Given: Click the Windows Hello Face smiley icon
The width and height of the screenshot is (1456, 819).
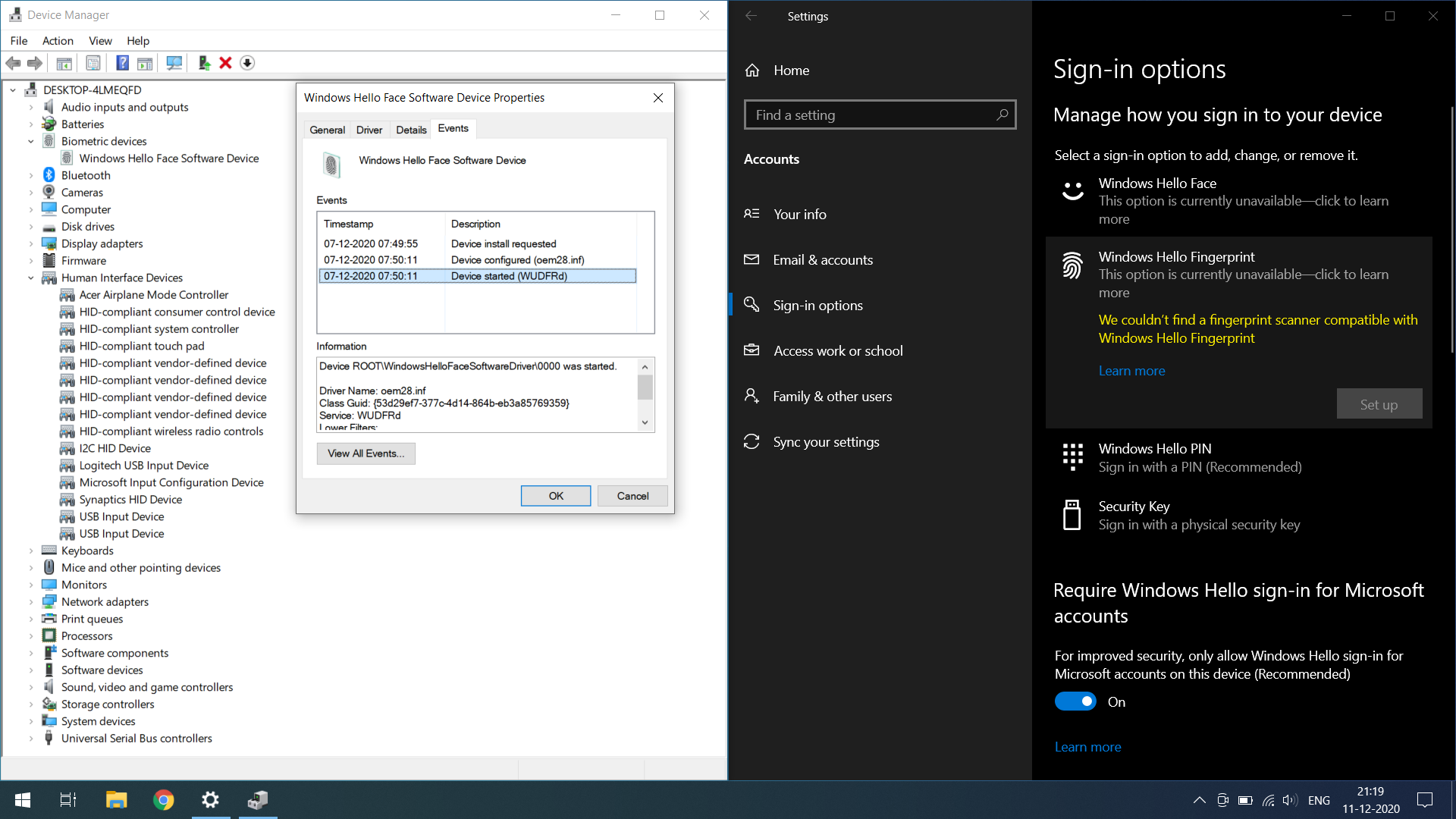Looking at the screenshot, I should 1072,190.
